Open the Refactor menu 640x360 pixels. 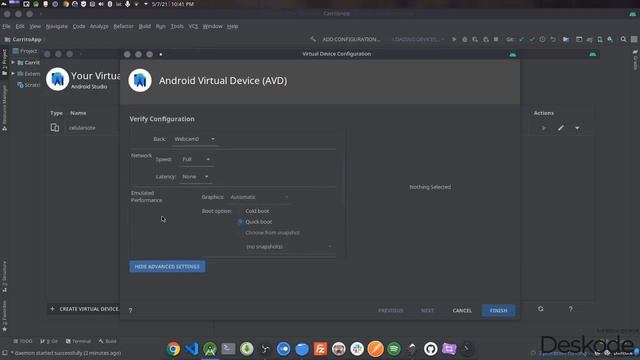[123, 26]
